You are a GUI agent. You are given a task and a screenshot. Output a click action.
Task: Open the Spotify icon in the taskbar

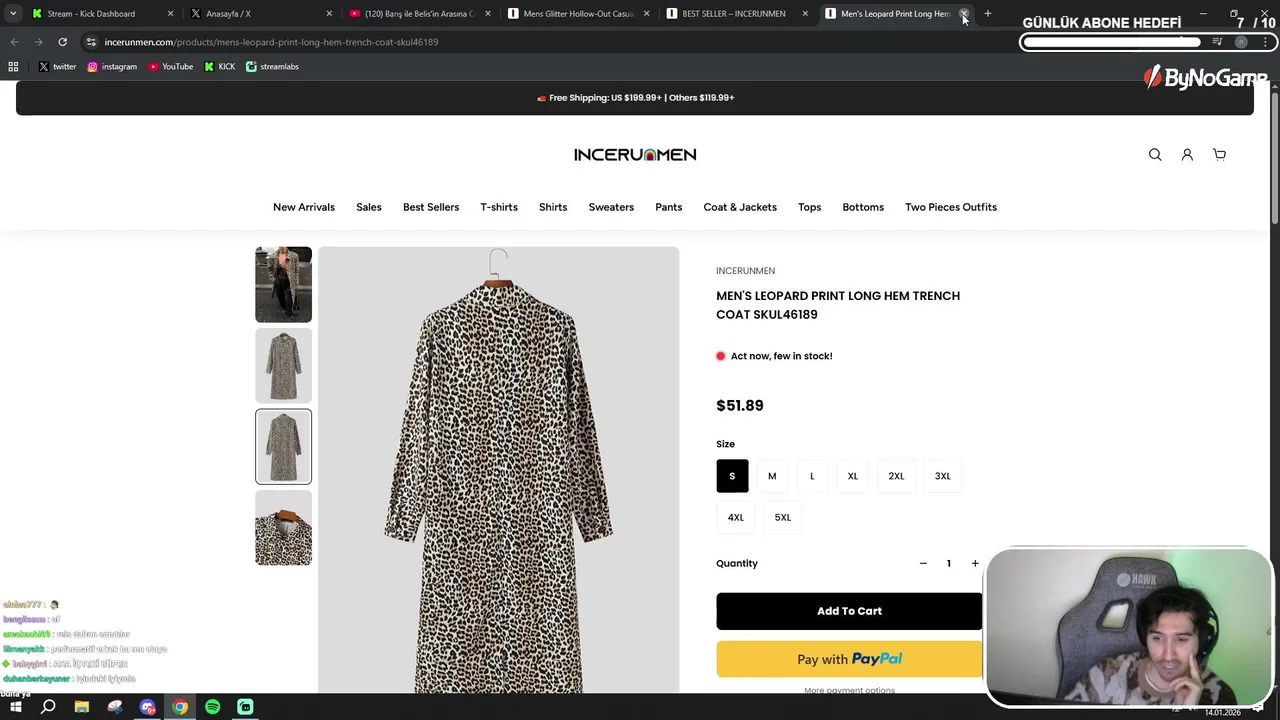tap(212, 707)
